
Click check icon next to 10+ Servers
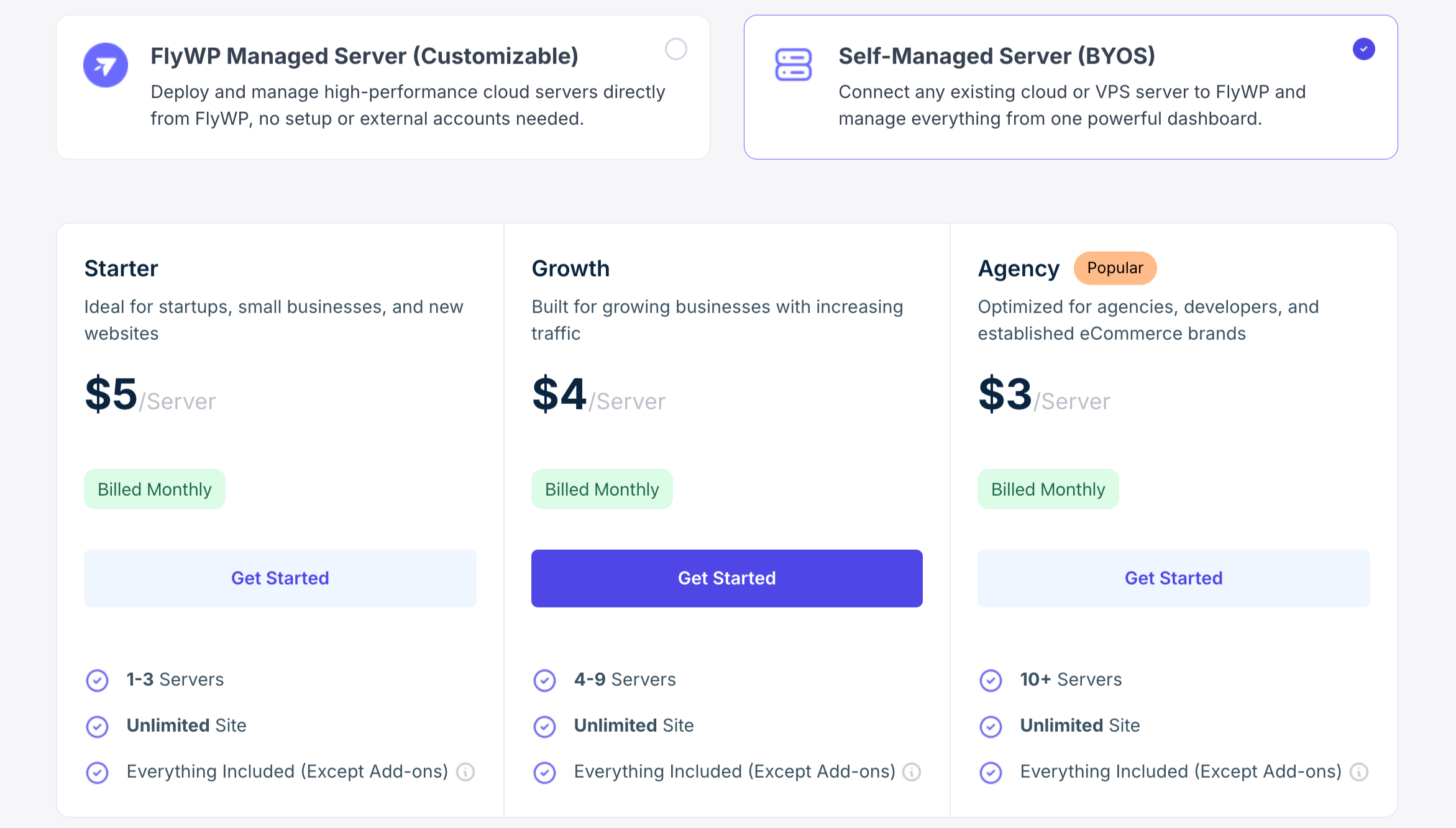[x=991, y=680]
